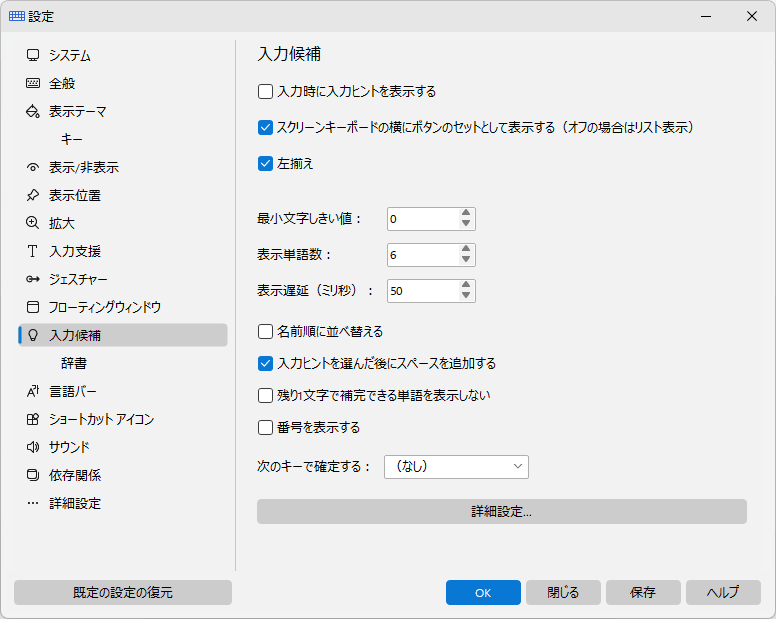Increase 表示遅延 with up arrow

[x=466, y=286]
